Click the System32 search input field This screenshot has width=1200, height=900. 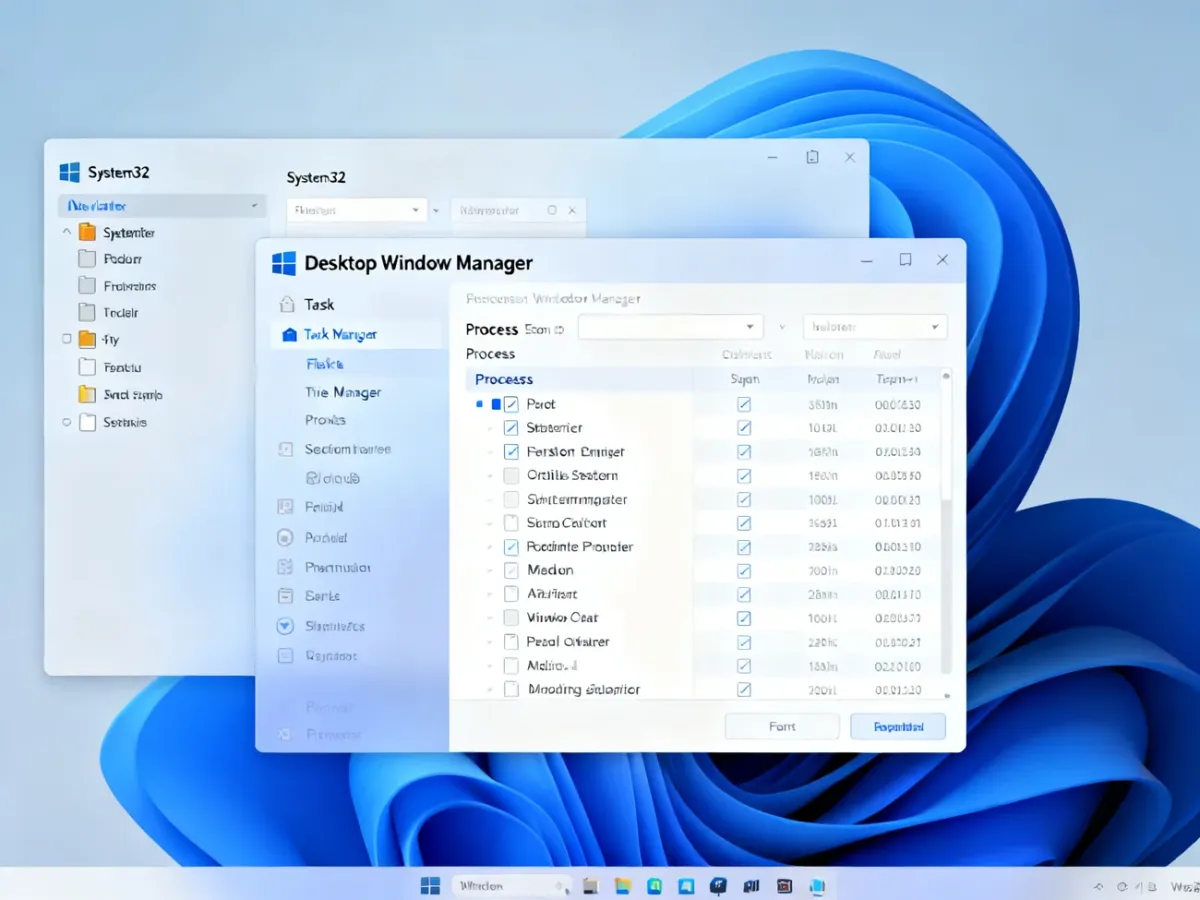pyautogui.click(x=518, y=210)
